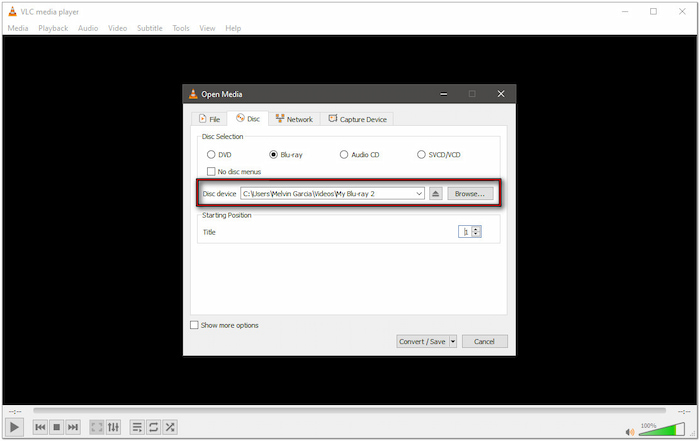Expand the Disc device path dropdown

click(419, 193)
